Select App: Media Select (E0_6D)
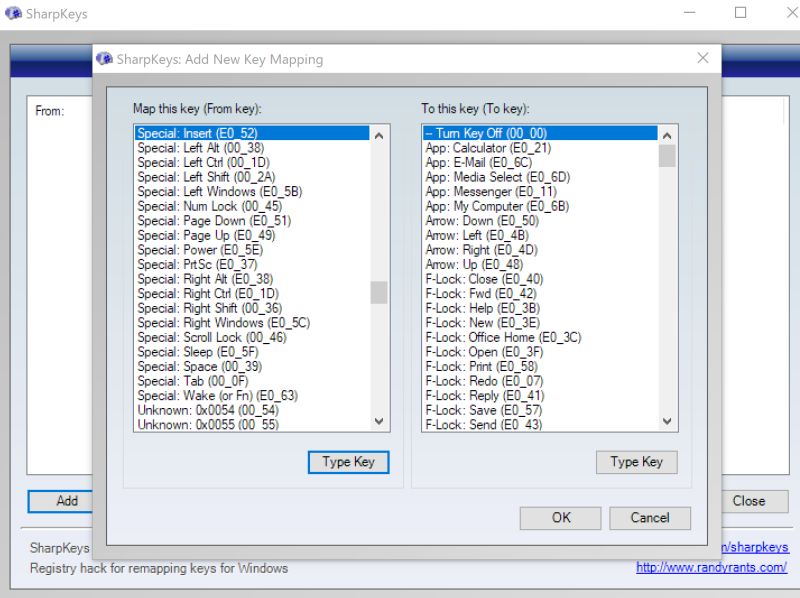The width and height of the screenshot is (800, 598). click(540, 177)
